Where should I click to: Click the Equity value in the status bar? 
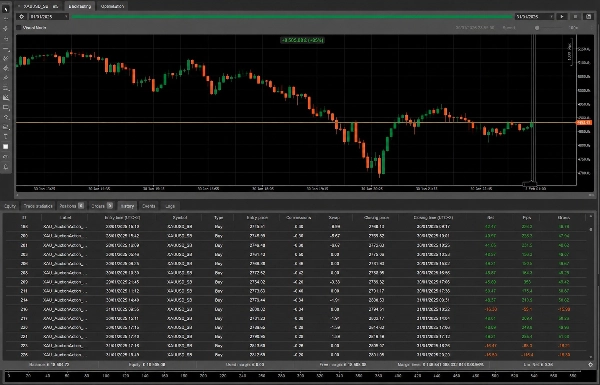(x=147, y=365)
